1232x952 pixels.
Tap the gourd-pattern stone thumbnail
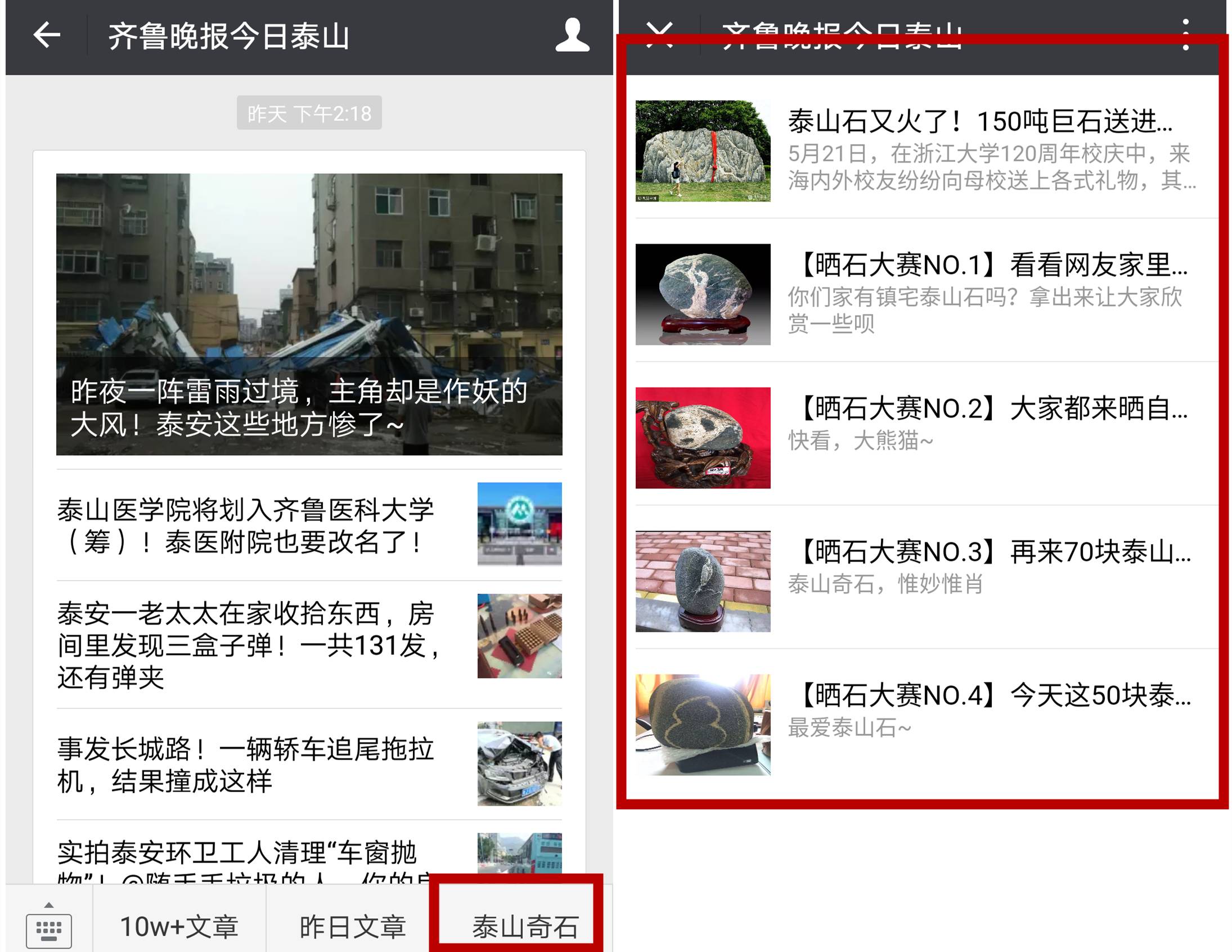point(703,725)
